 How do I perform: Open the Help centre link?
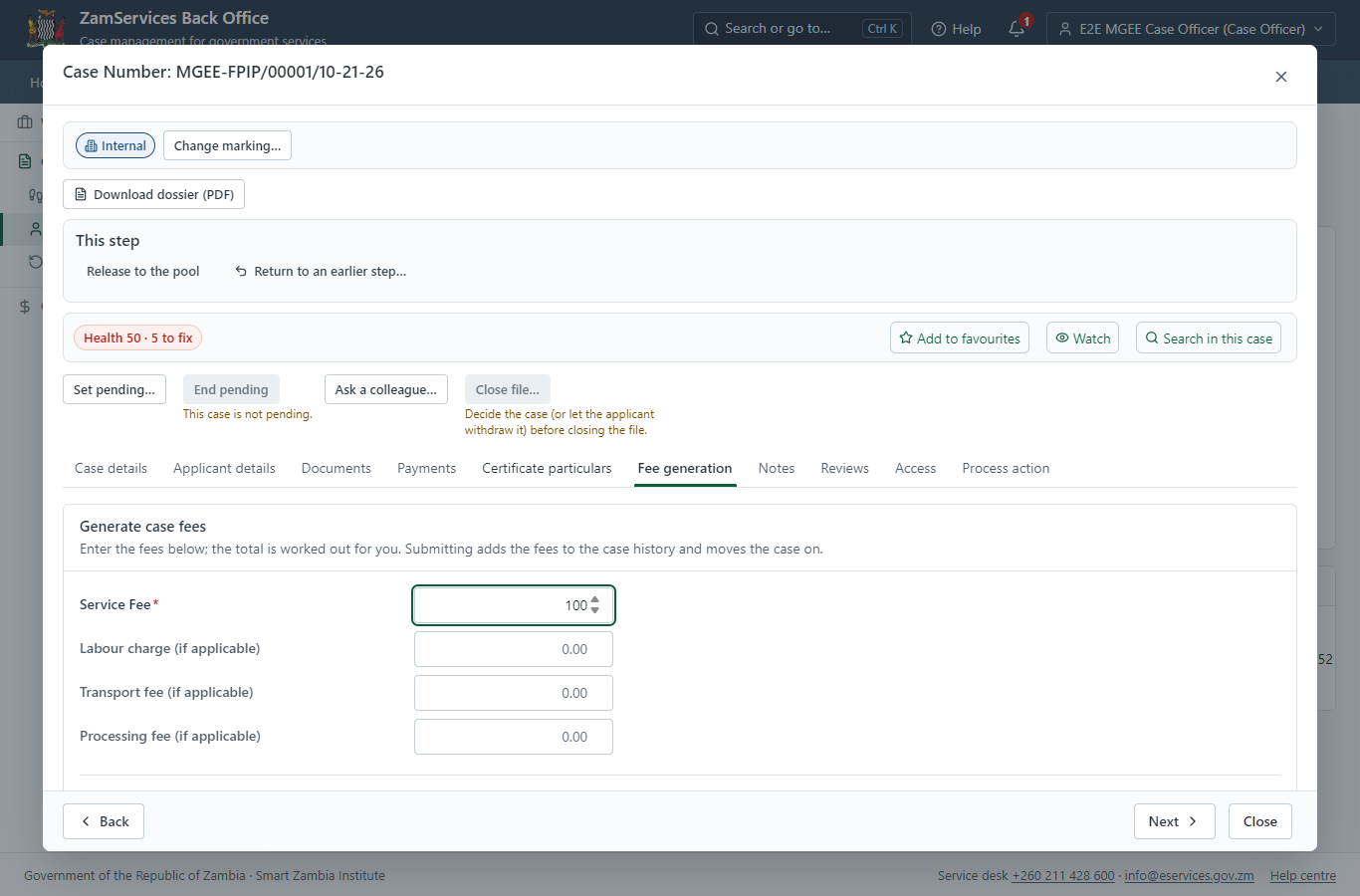(x=1303, y=876)
